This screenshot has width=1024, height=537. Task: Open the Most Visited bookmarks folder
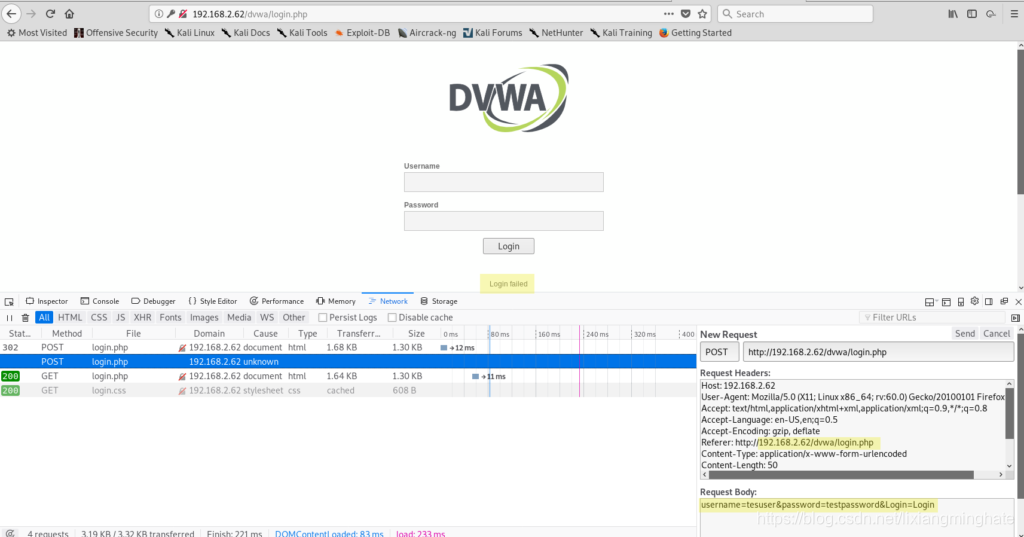pyautogui.click(x=37, y=33)
